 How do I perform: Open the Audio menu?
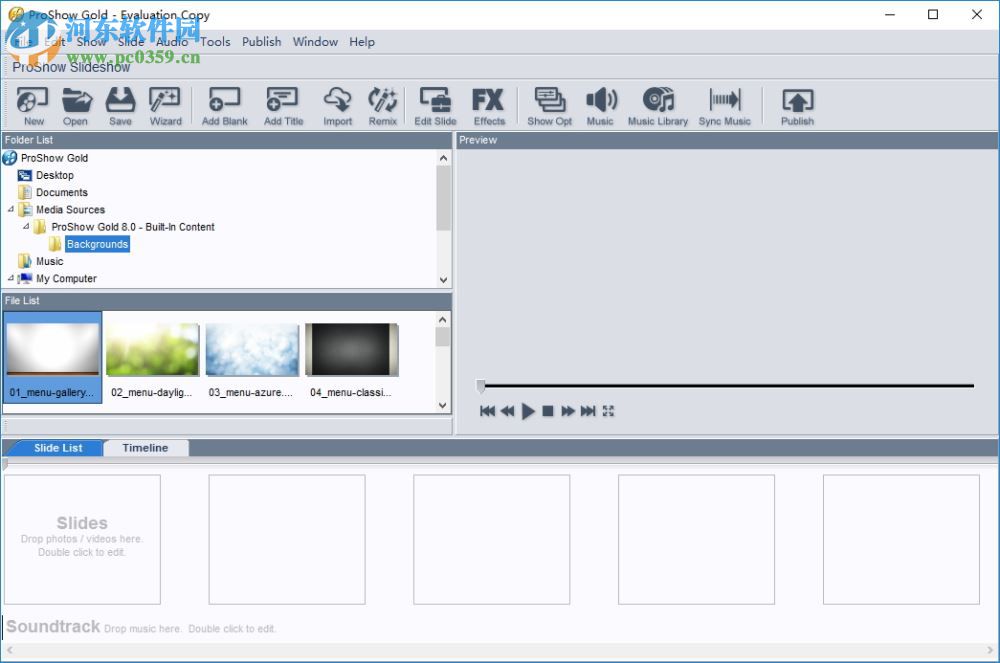tap(171, 42)
